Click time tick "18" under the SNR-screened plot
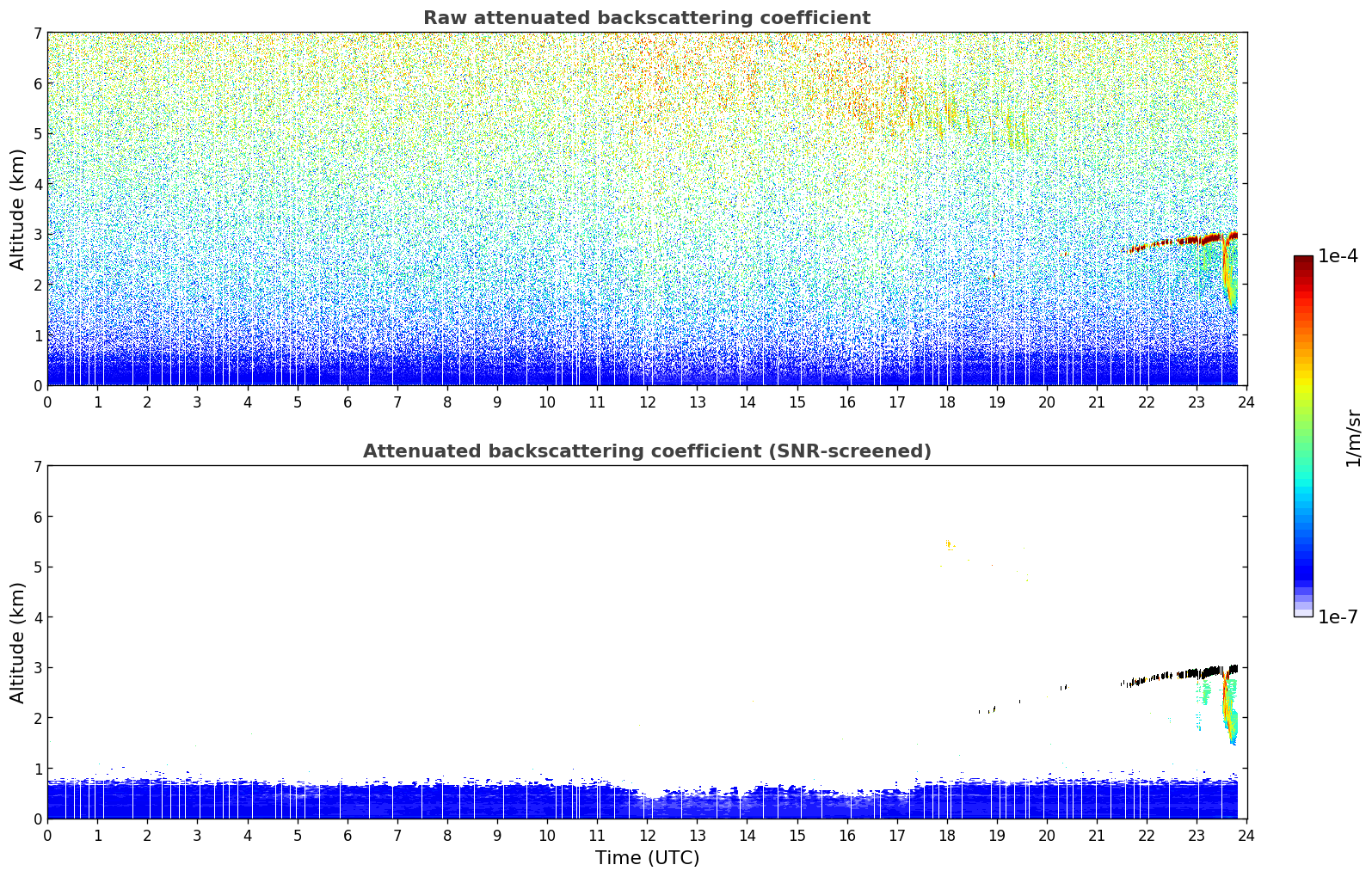This screenshot has width=1372, height=877. coord(947,835)
